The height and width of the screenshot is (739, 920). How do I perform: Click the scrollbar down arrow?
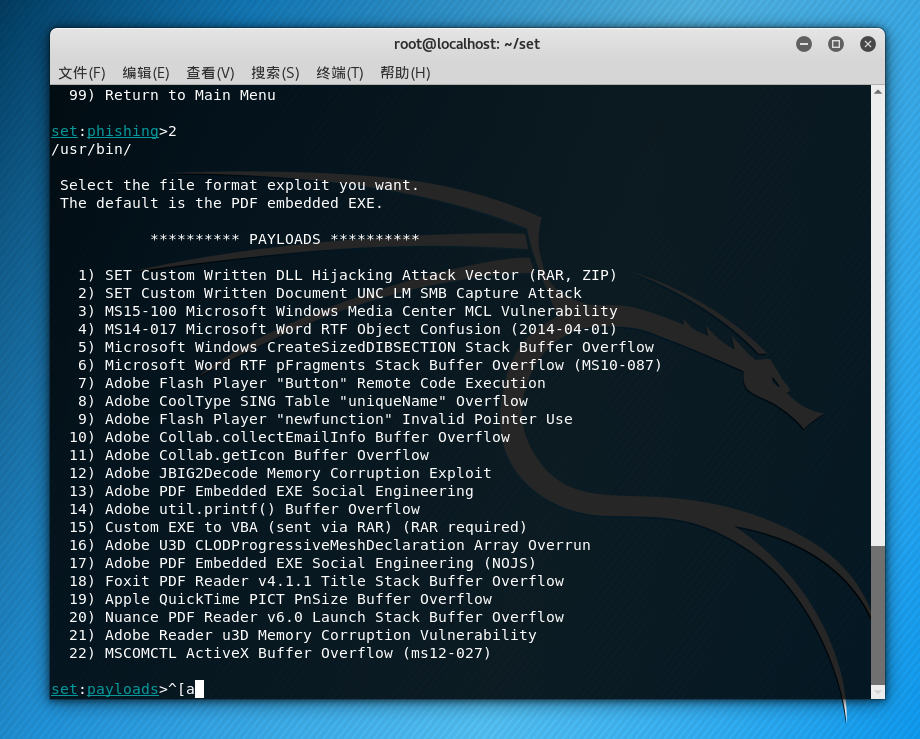[878, 692]
